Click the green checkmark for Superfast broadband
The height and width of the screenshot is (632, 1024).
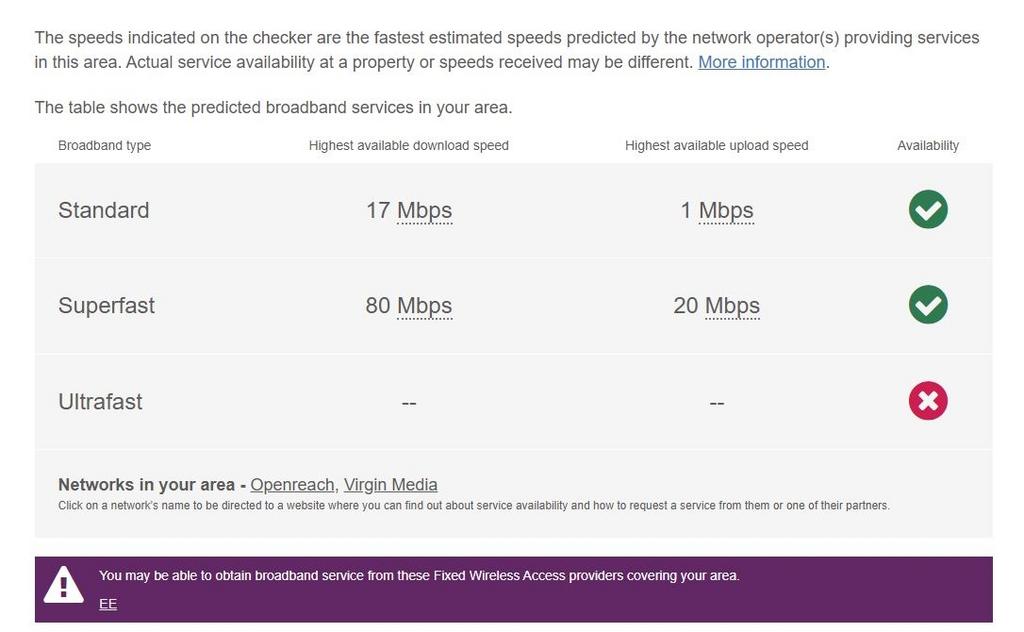tap(928, 305)
